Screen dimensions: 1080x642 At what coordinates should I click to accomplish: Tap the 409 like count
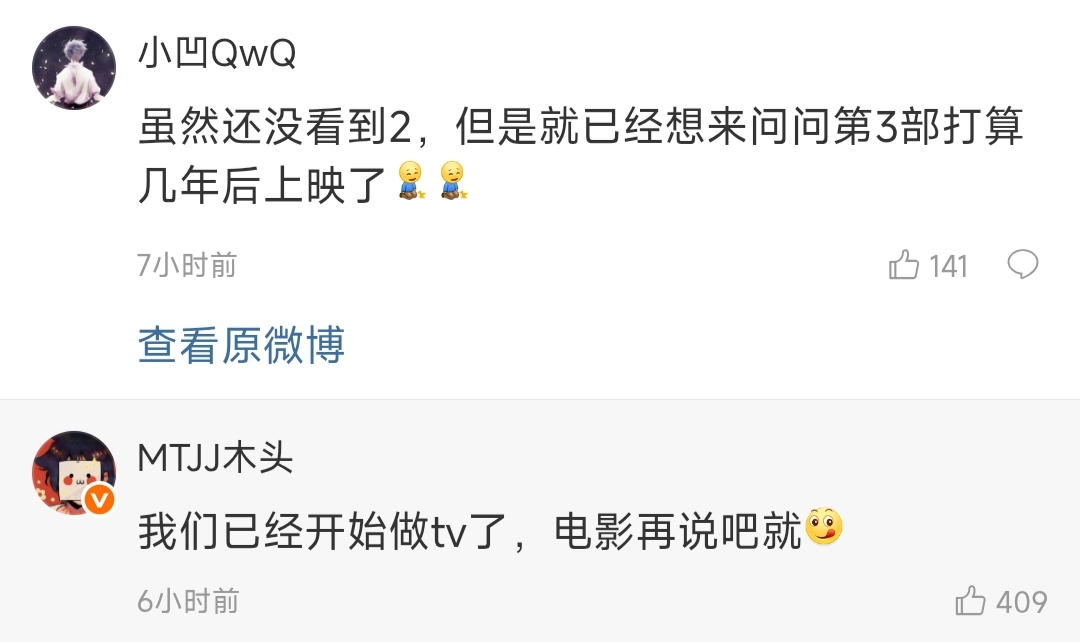coord(1021,601)
